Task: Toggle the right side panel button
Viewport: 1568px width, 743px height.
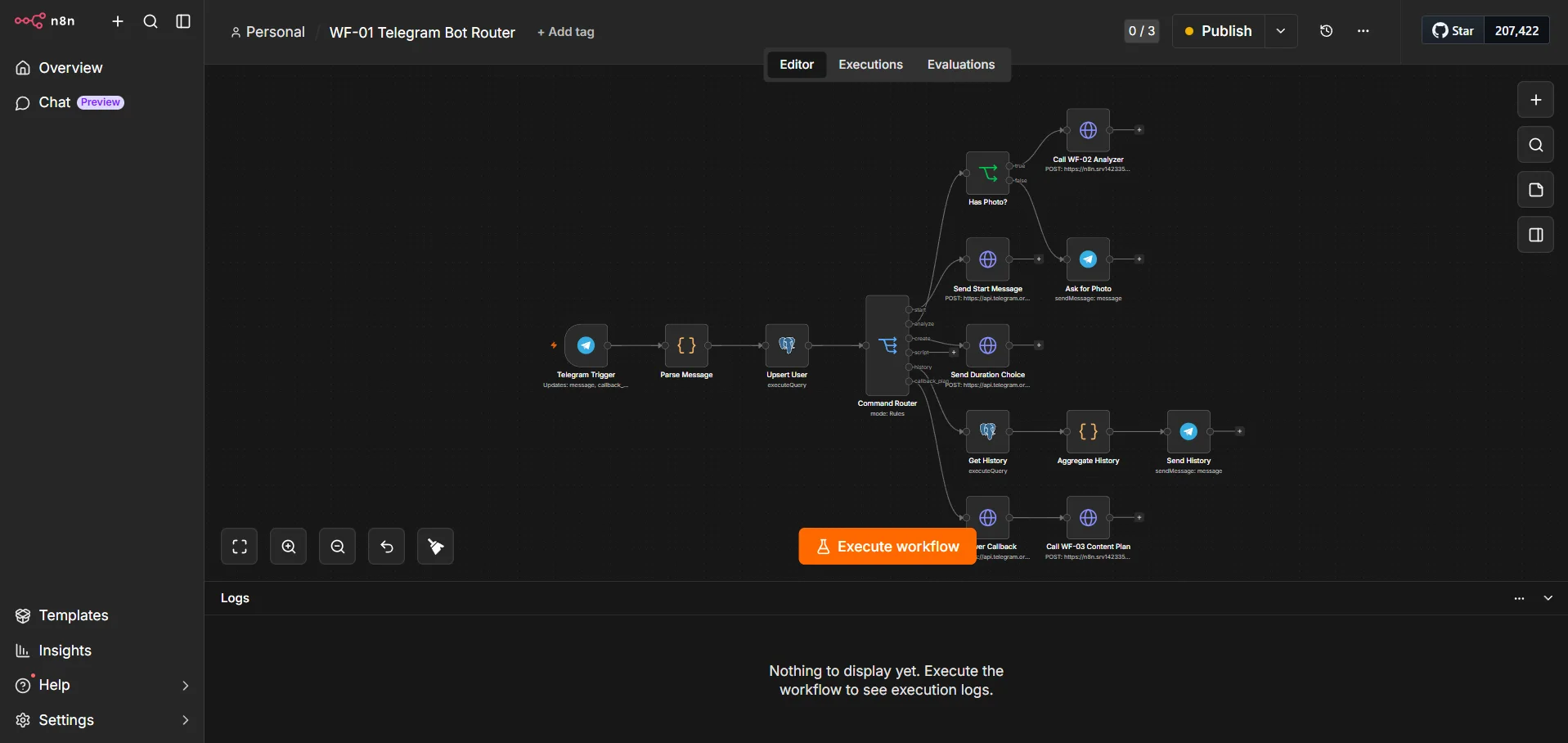Action: 1535,235
